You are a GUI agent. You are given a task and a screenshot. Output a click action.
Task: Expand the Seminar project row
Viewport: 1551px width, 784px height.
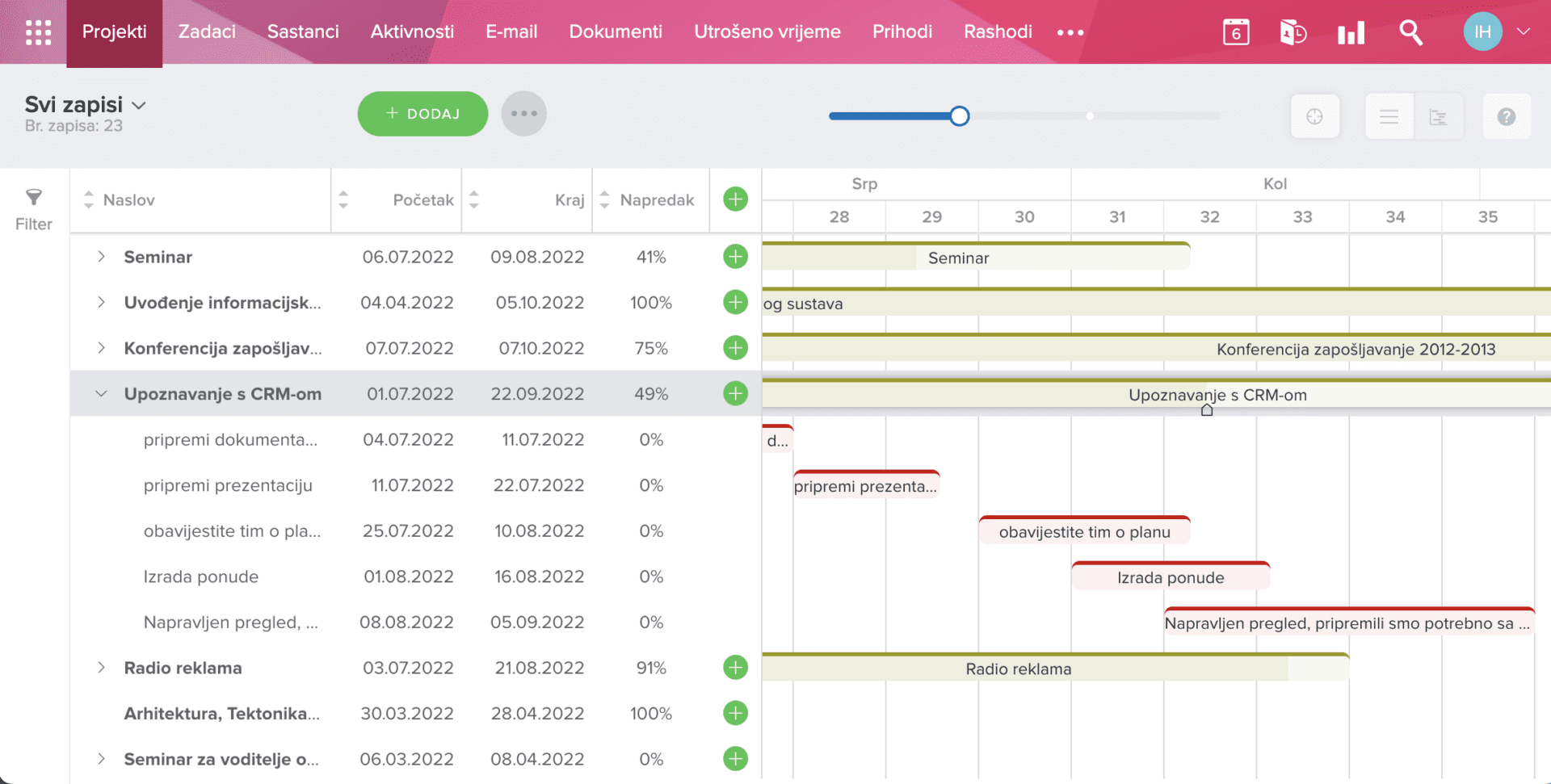(x=101, y=257)
